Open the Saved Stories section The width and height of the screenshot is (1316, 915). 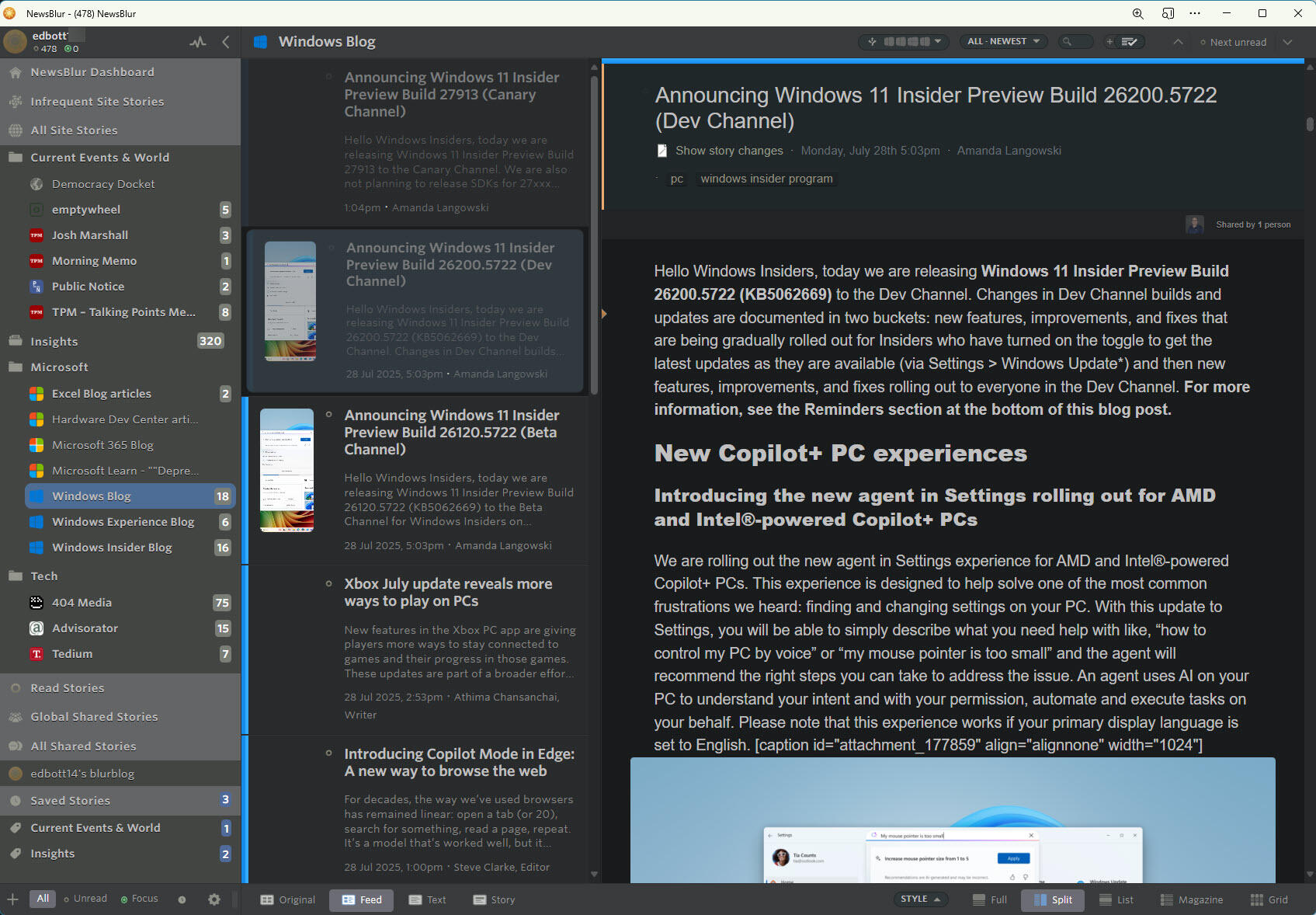(x=70, y=800)
